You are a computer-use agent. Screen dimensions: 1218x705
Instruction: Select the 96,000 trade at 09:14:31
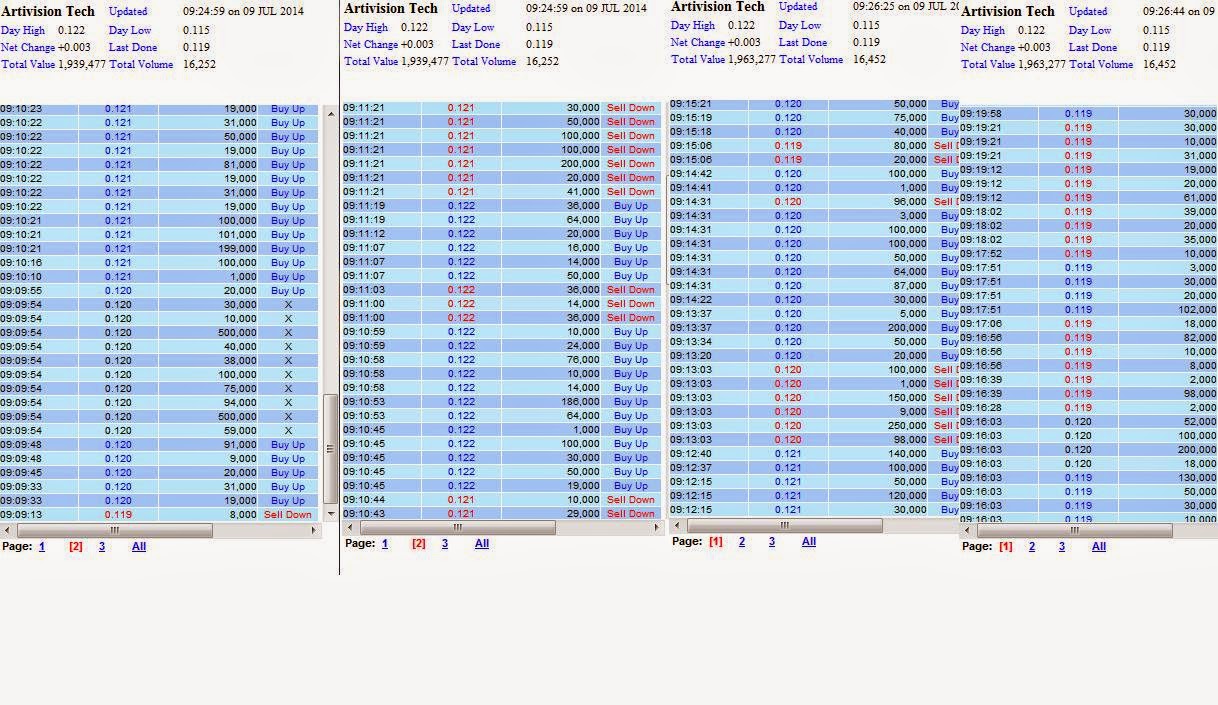point(814,202)
